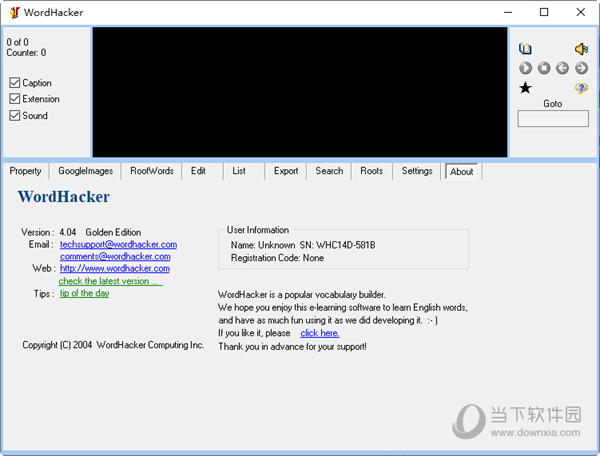Select the About tab

point(461,171)
